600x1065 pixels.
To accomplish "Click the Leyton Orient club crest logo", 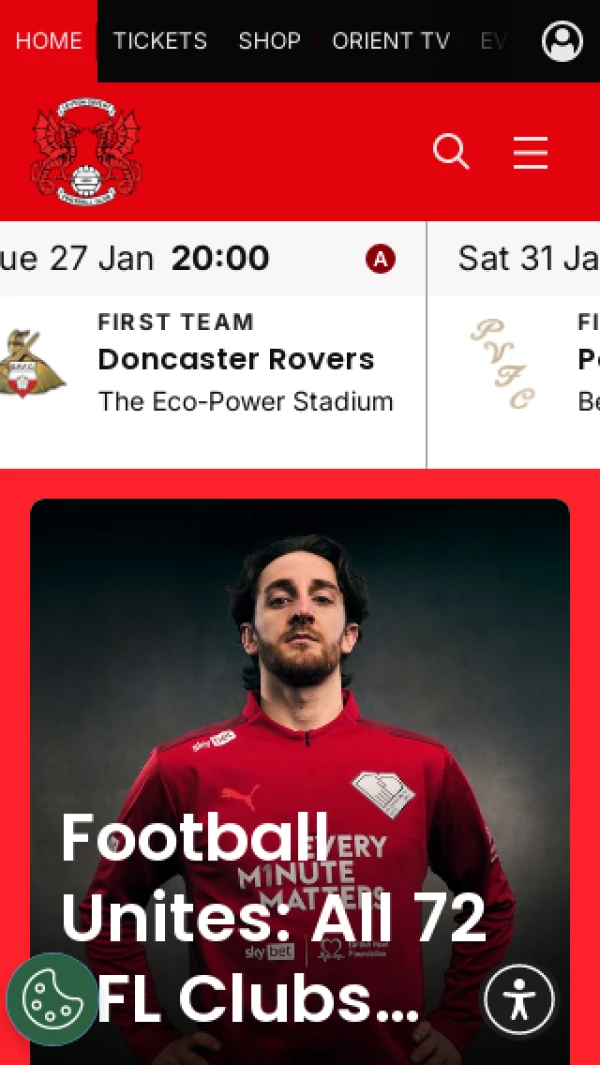I will pos(86,151).
